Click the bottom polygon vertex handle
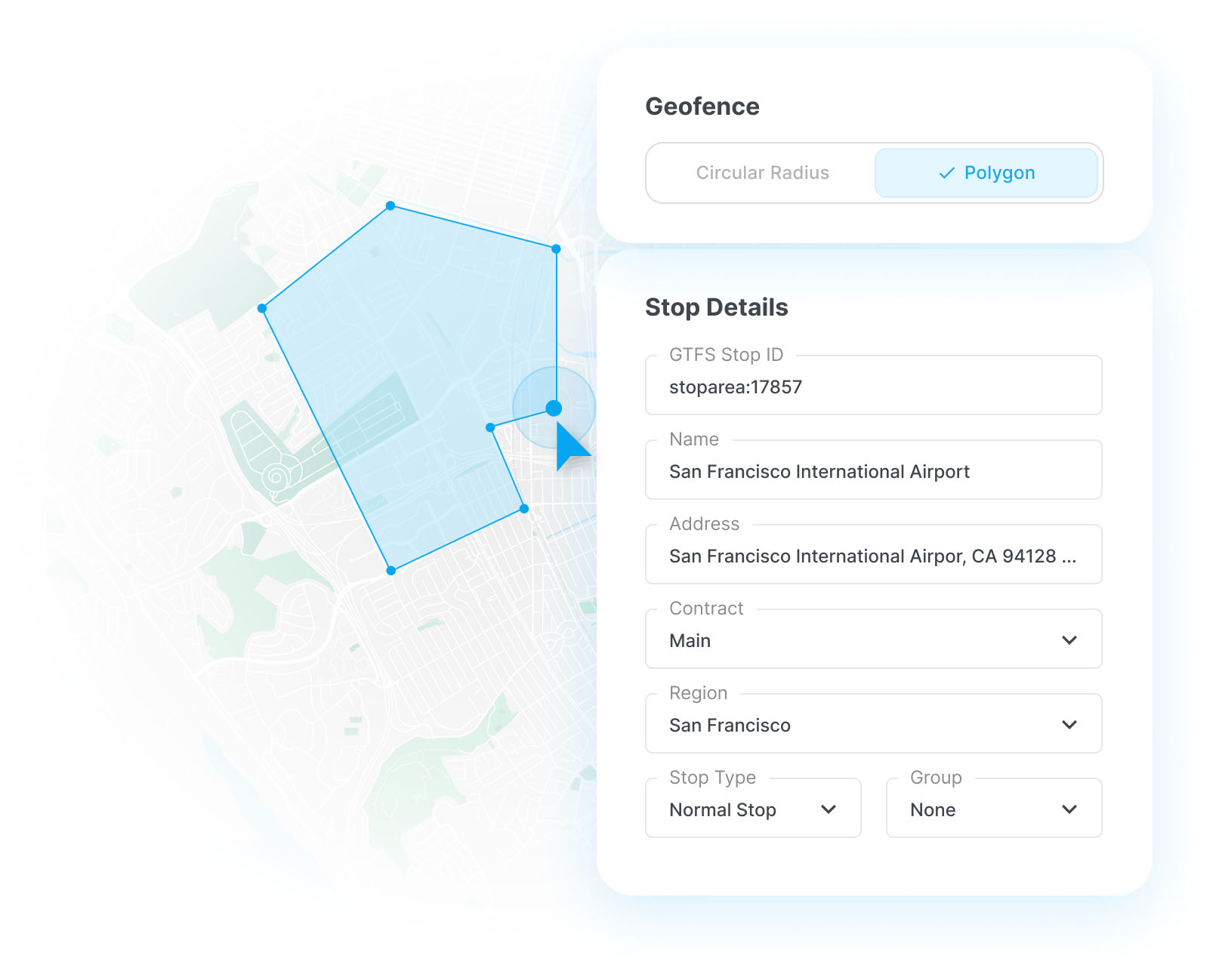Image resolution: width=1219 pixels, height=980 pixels. pos(391,571)
